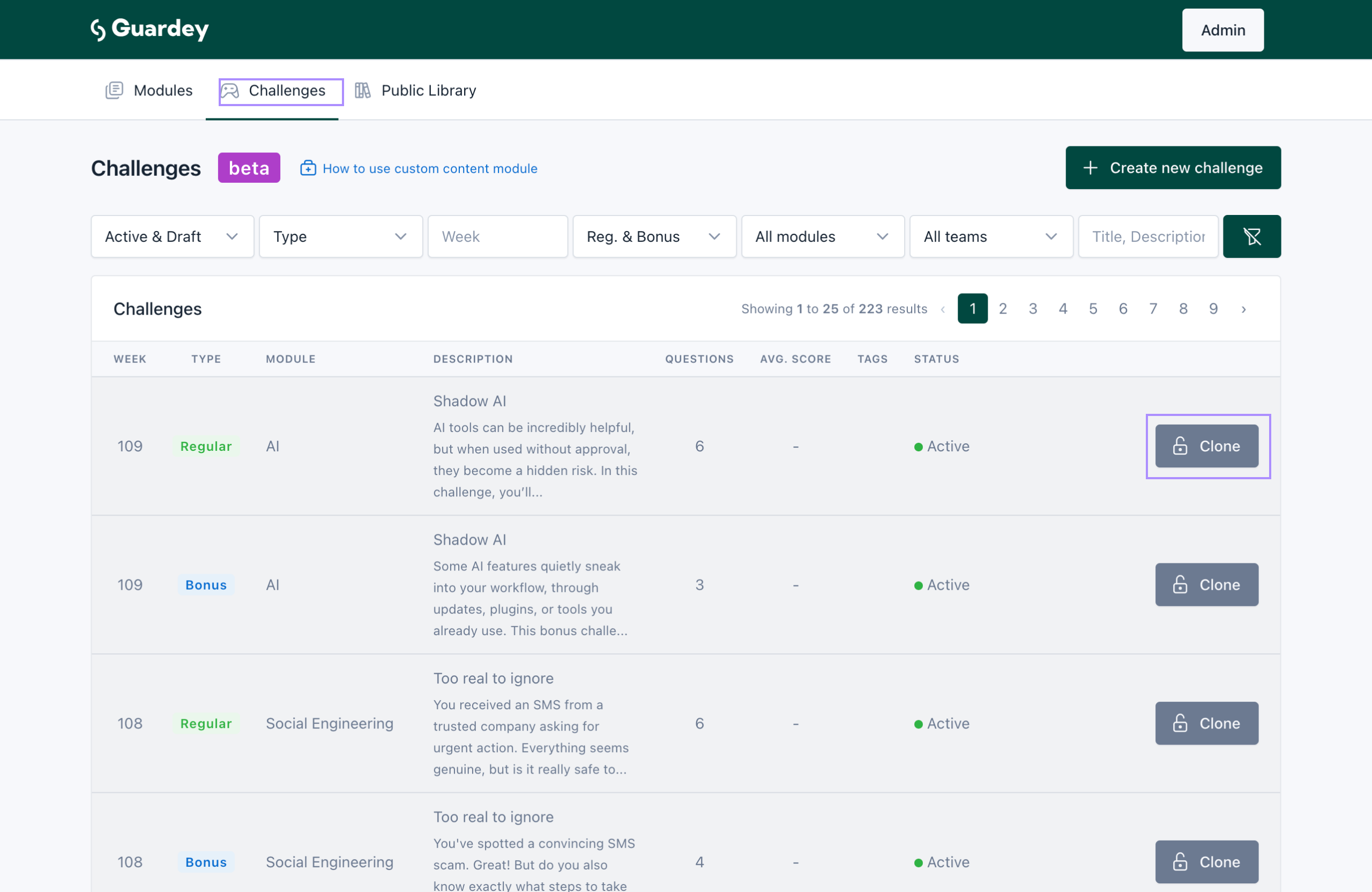Open the Active & Draft status dropdown
The height and width of the screenshot is (892, 1372).
pyautogui.click(x=173, y=236)
